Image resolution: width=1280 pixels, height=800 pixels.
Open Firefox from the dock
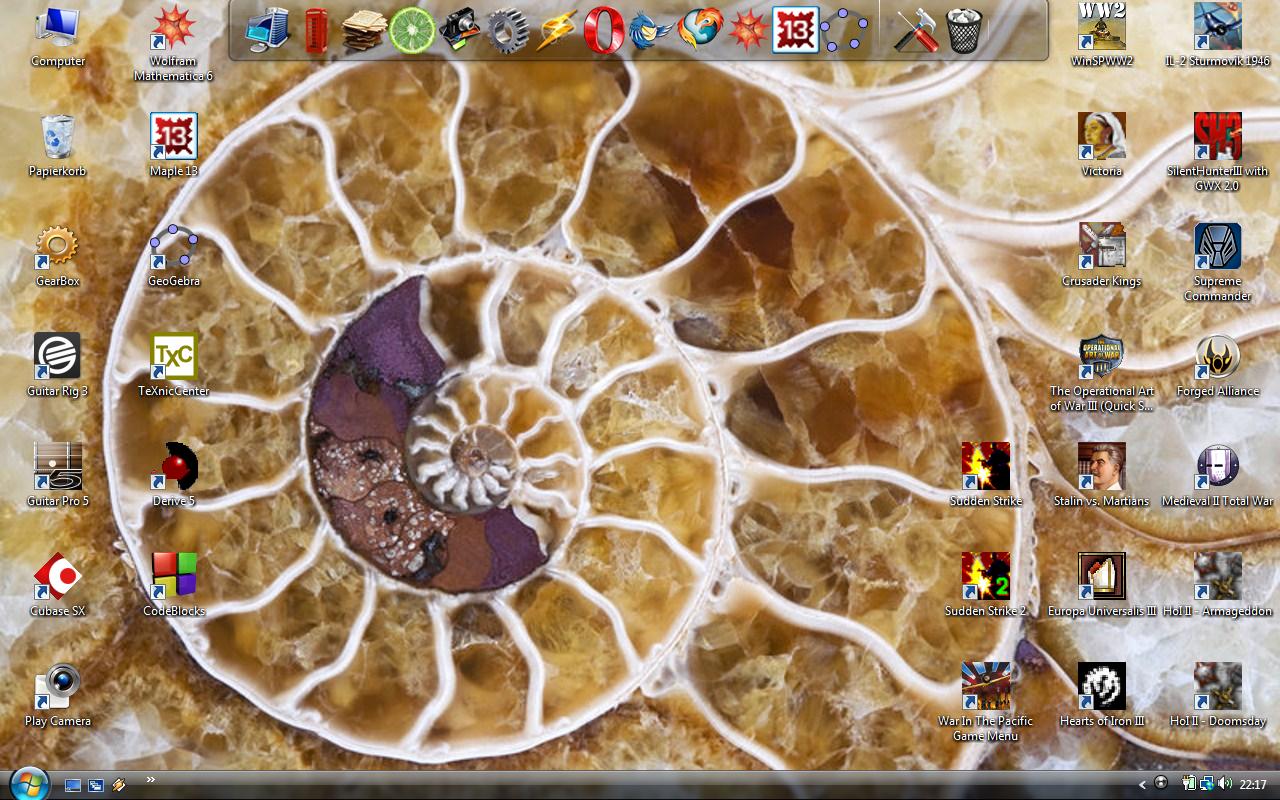point(699,30)
